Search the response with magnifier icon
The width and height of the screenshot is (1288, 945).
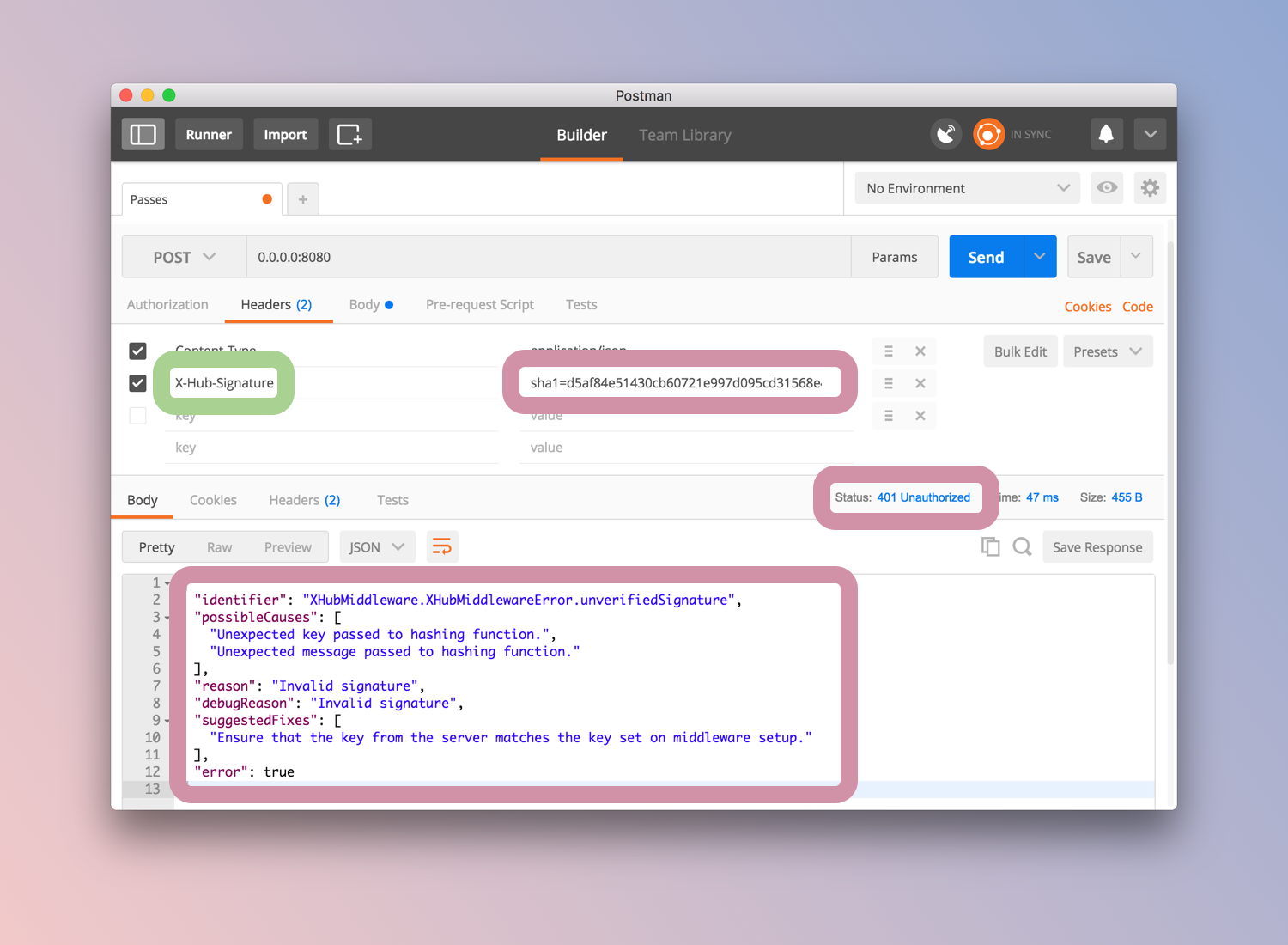[1022, 546]
